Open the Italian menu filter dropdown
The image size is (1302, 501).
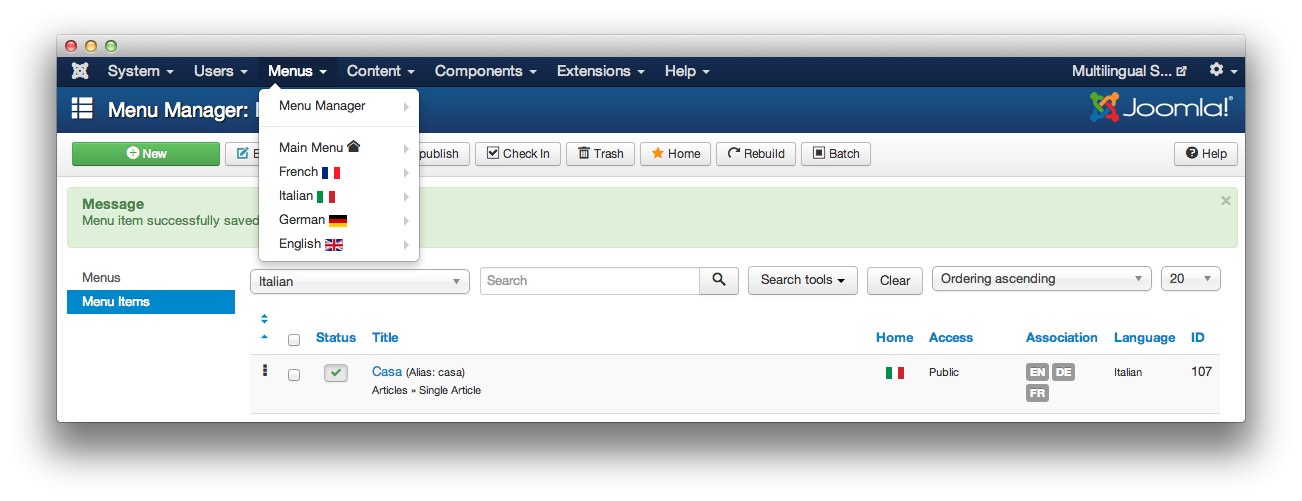tap(359, 281)
